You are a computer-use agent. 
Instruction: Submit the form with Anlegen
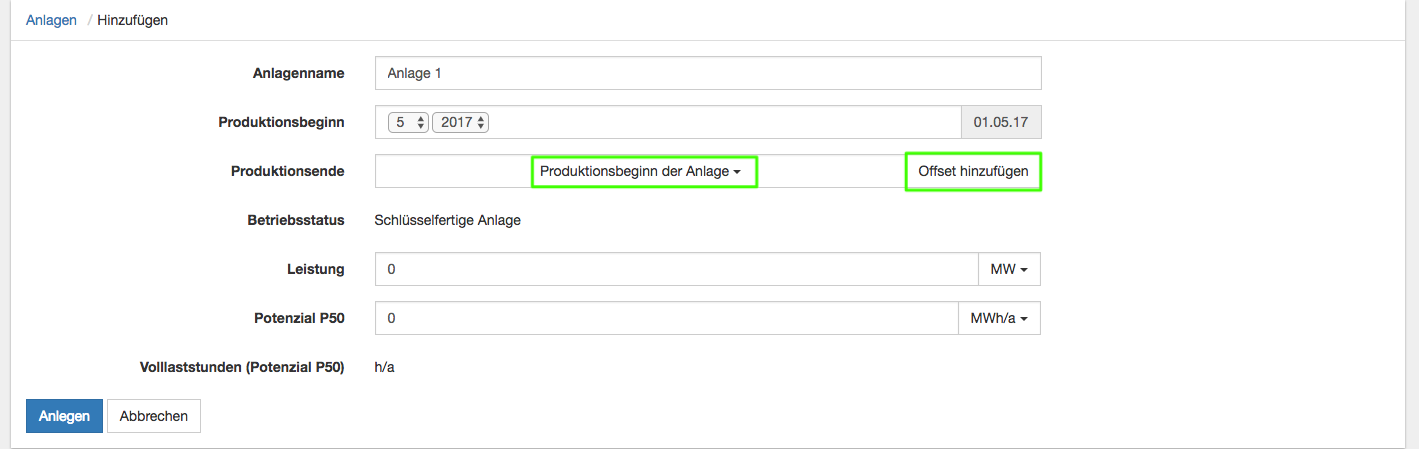(64, 416)
